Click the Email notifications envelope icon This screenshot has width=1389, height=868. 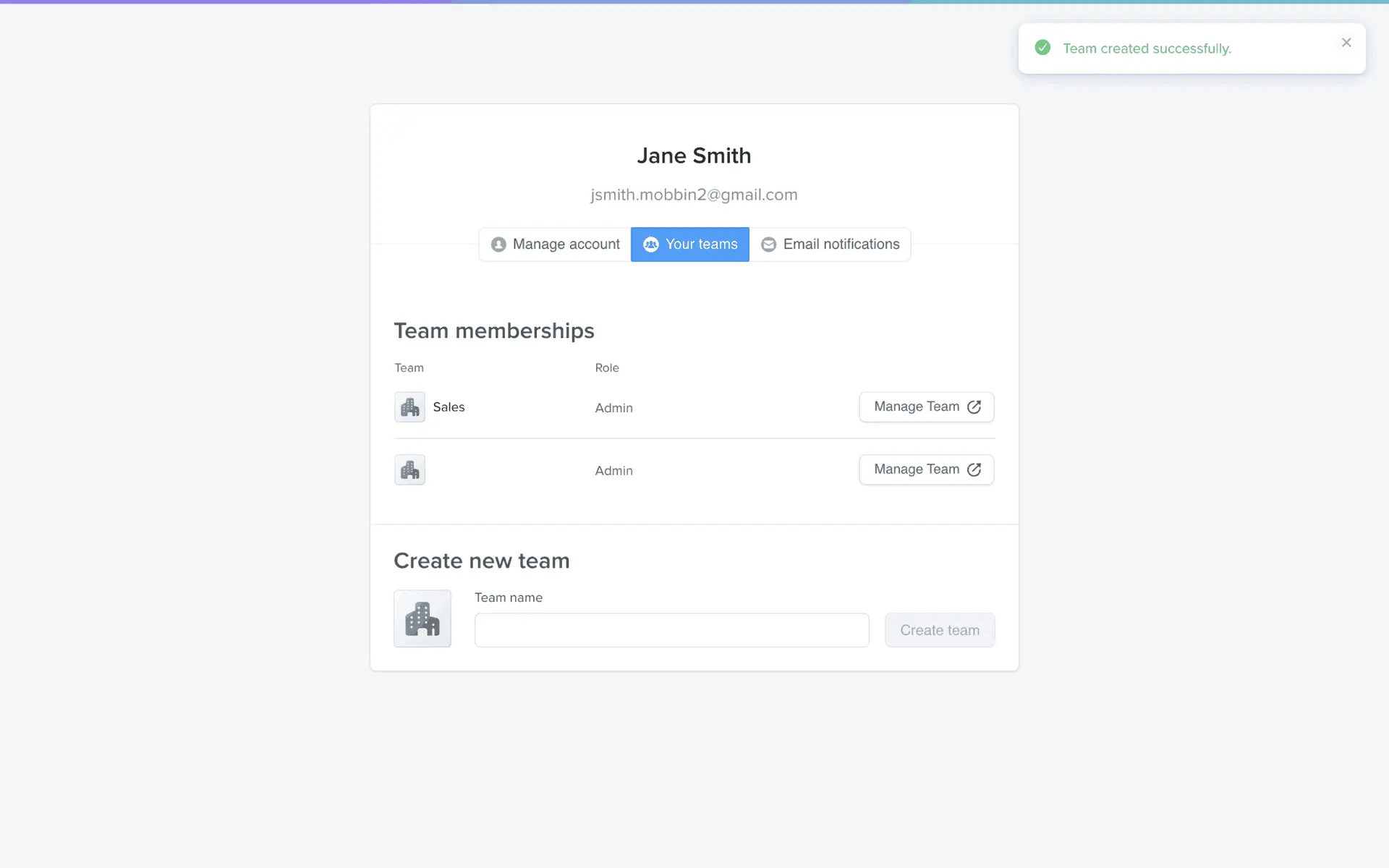click(x=768, y=244)
